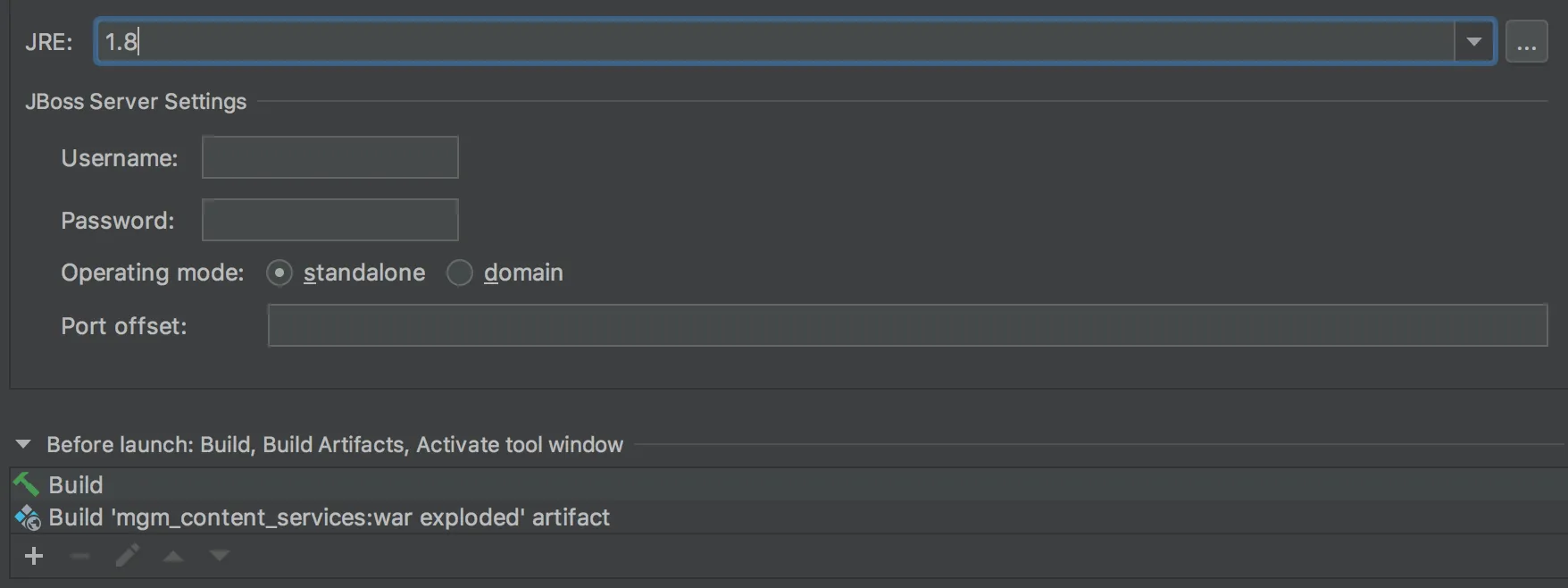Click the Port offset field
Screen dimensions: 1568x588
pos(906,325)
